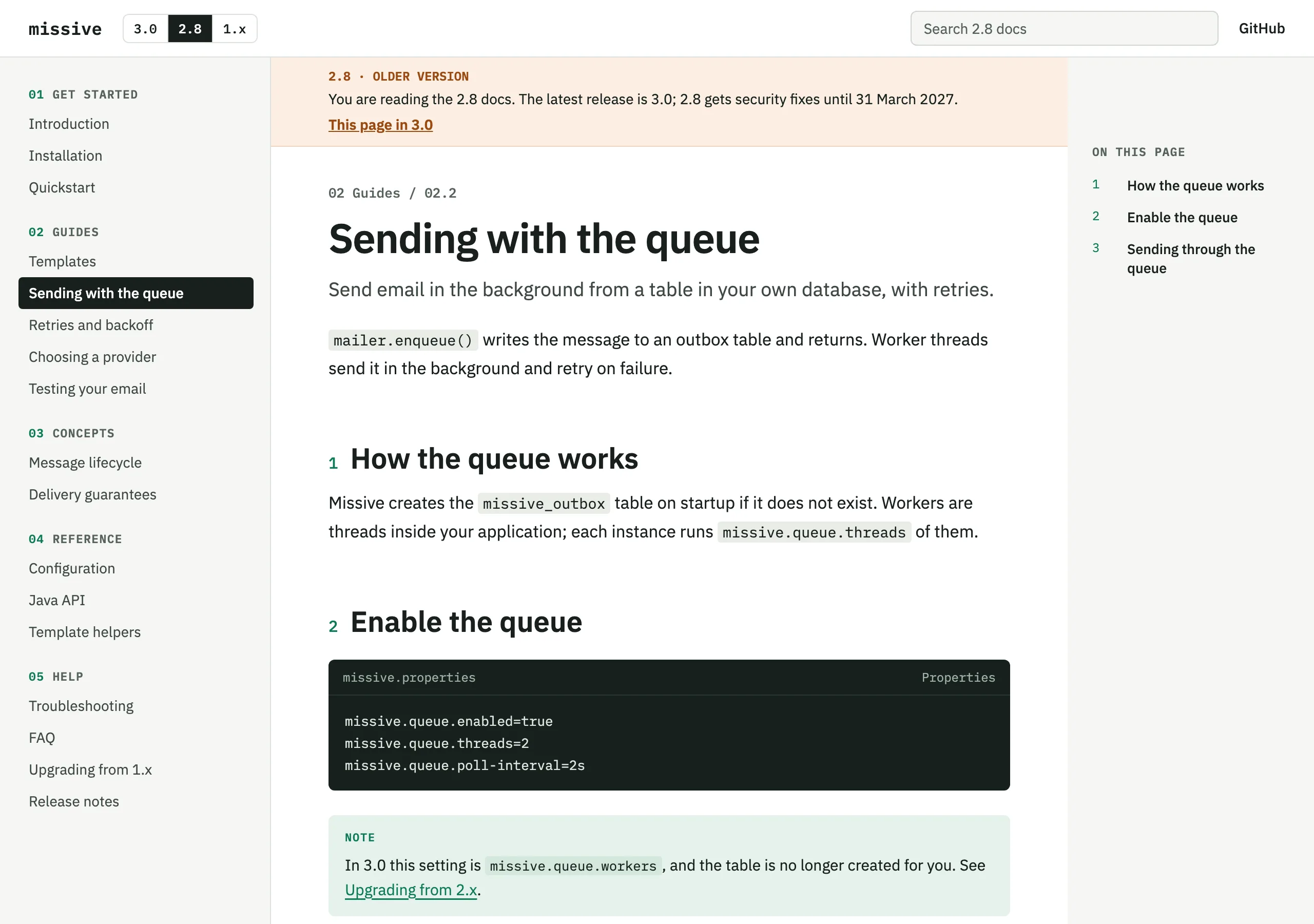This screenshot has height=924, width=1314.
Task: Click the How the queue works heading
Action: point(494,459)
